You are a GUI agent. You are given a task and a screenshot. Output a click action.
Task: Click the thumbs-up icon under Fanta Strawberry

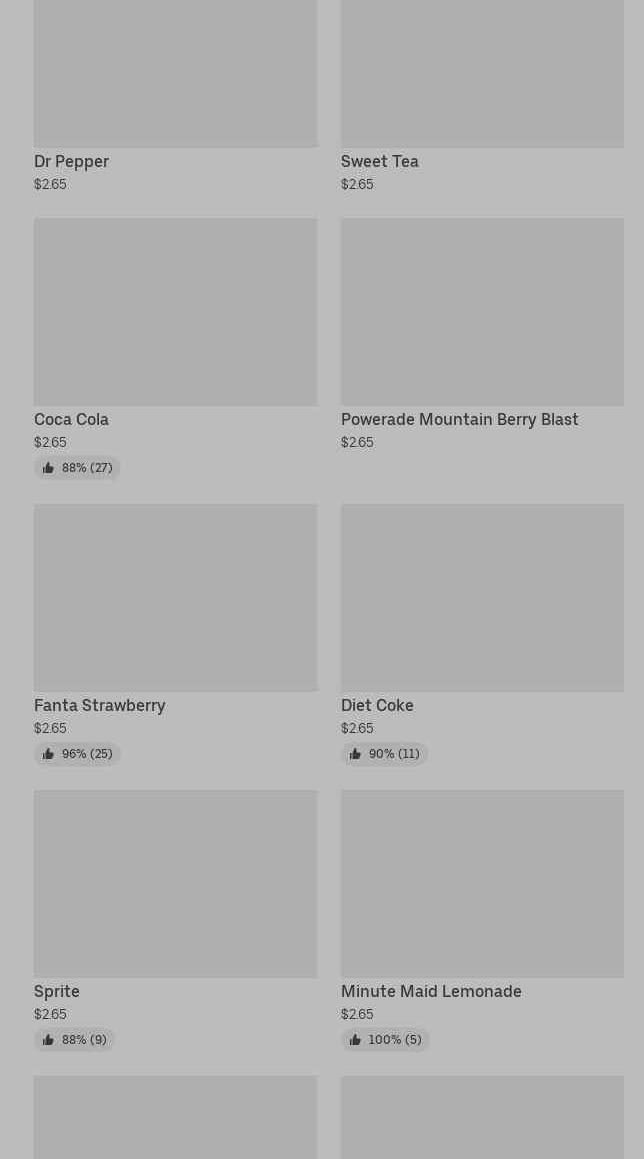tap(49, 754)
